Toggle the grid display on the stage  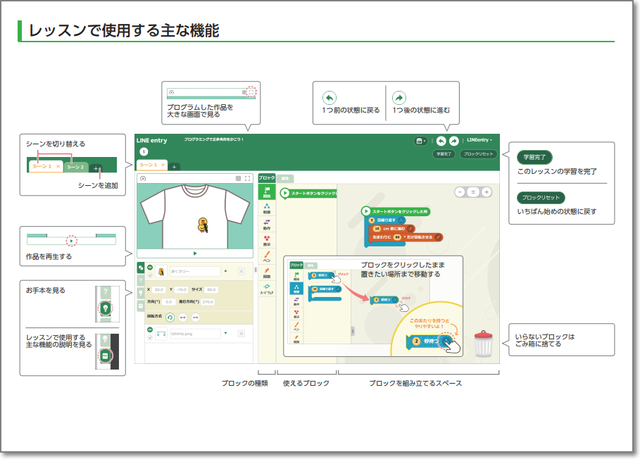(x=237, y=178)
